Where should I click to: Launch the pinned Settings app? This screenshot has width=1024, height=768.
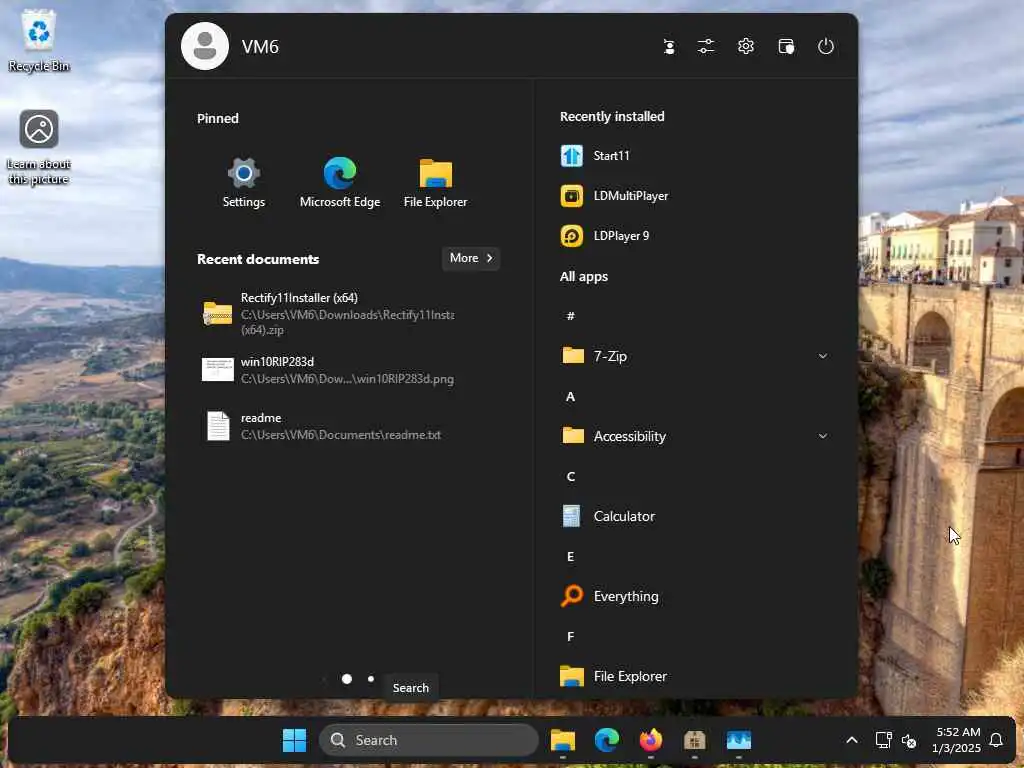click(x=244, y=182)
